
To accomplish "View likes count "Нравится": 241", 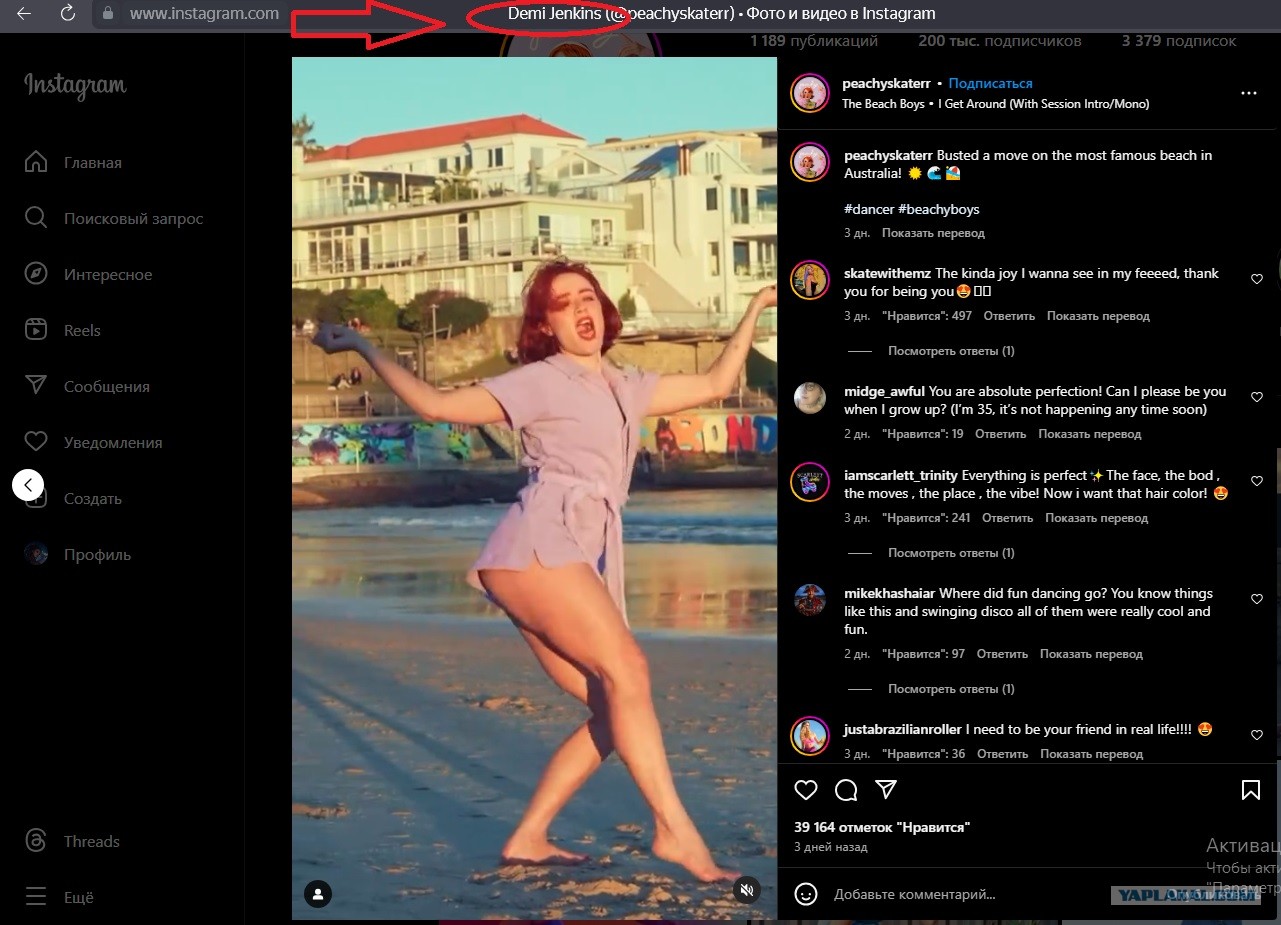I will click(x=927, y=518).
